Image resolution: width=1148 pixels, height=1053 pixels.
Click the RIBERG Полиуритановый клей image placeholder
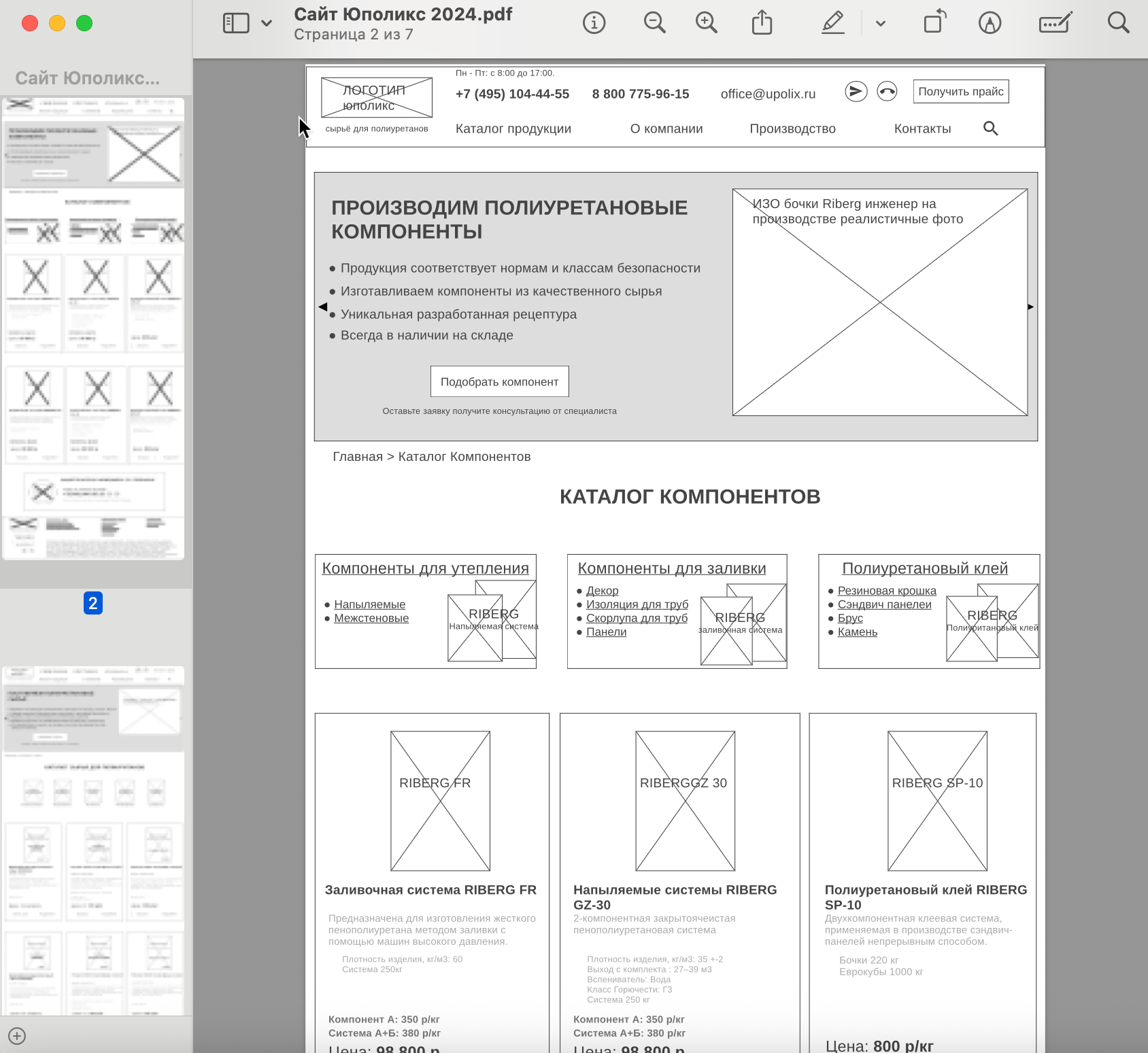(x=992, y=622)
